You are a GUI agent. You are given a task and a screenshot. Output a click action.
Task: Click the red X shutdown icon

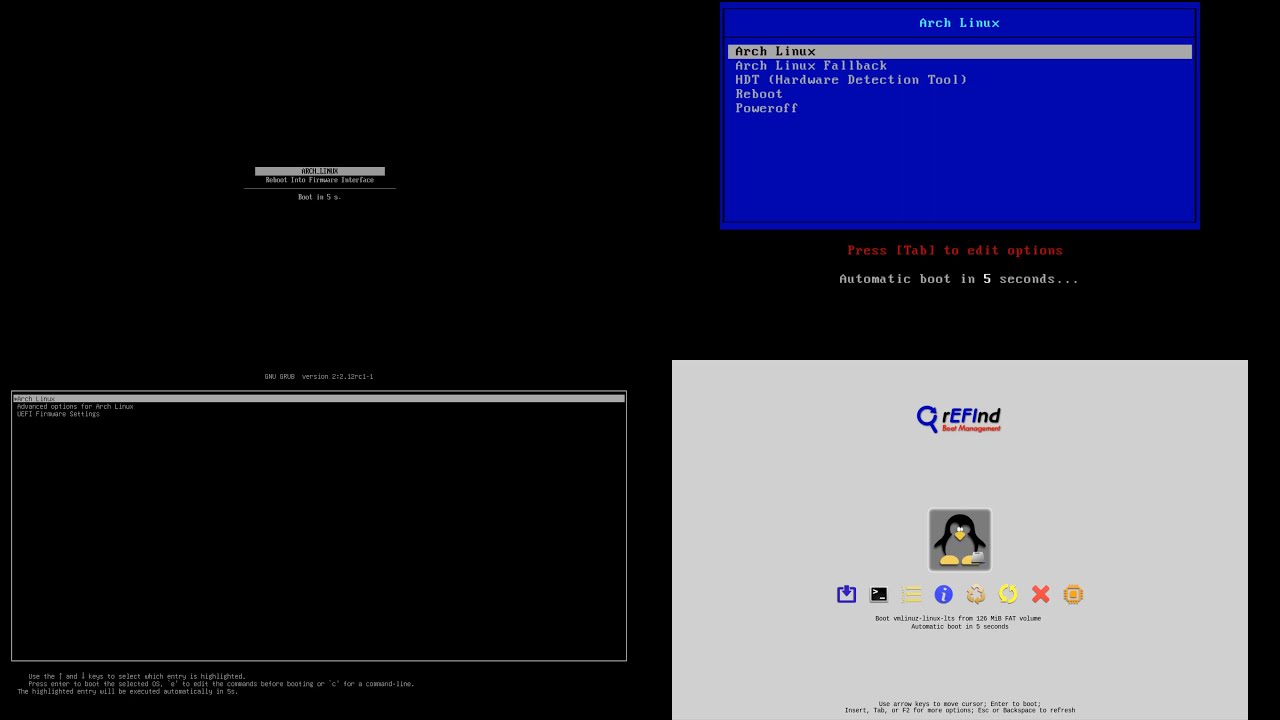1040,595
